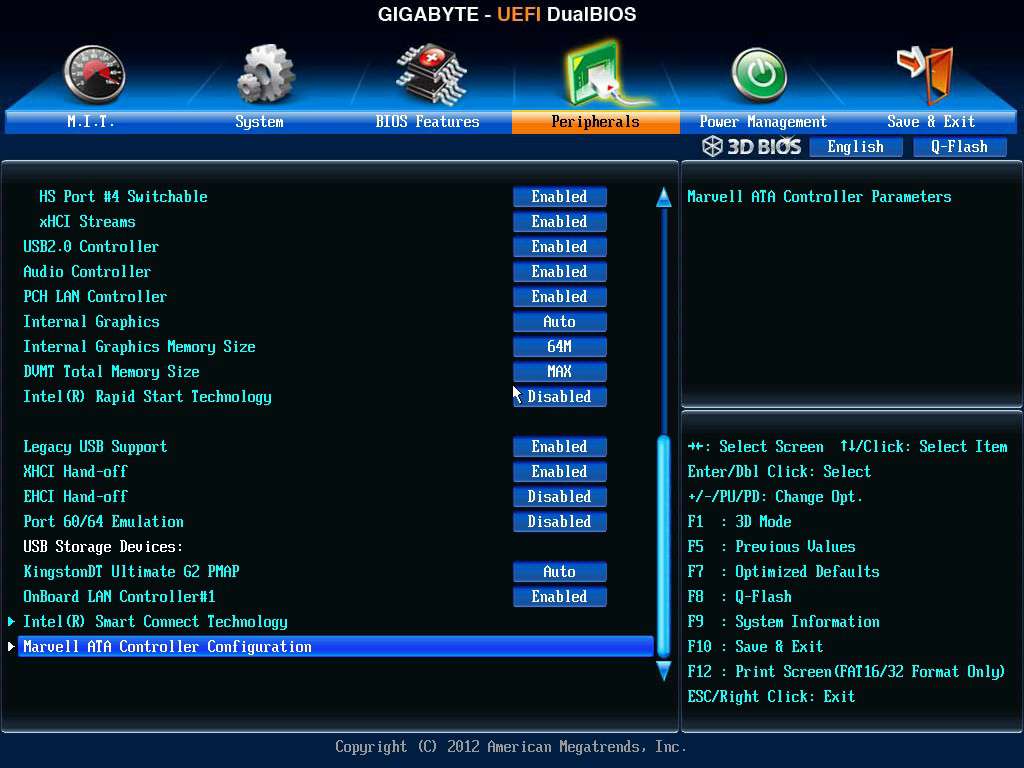This screenshot has height=768, width=1024.
Task: Open Internal Graphics Memory Size 64M option
Action: coord(560,347)
